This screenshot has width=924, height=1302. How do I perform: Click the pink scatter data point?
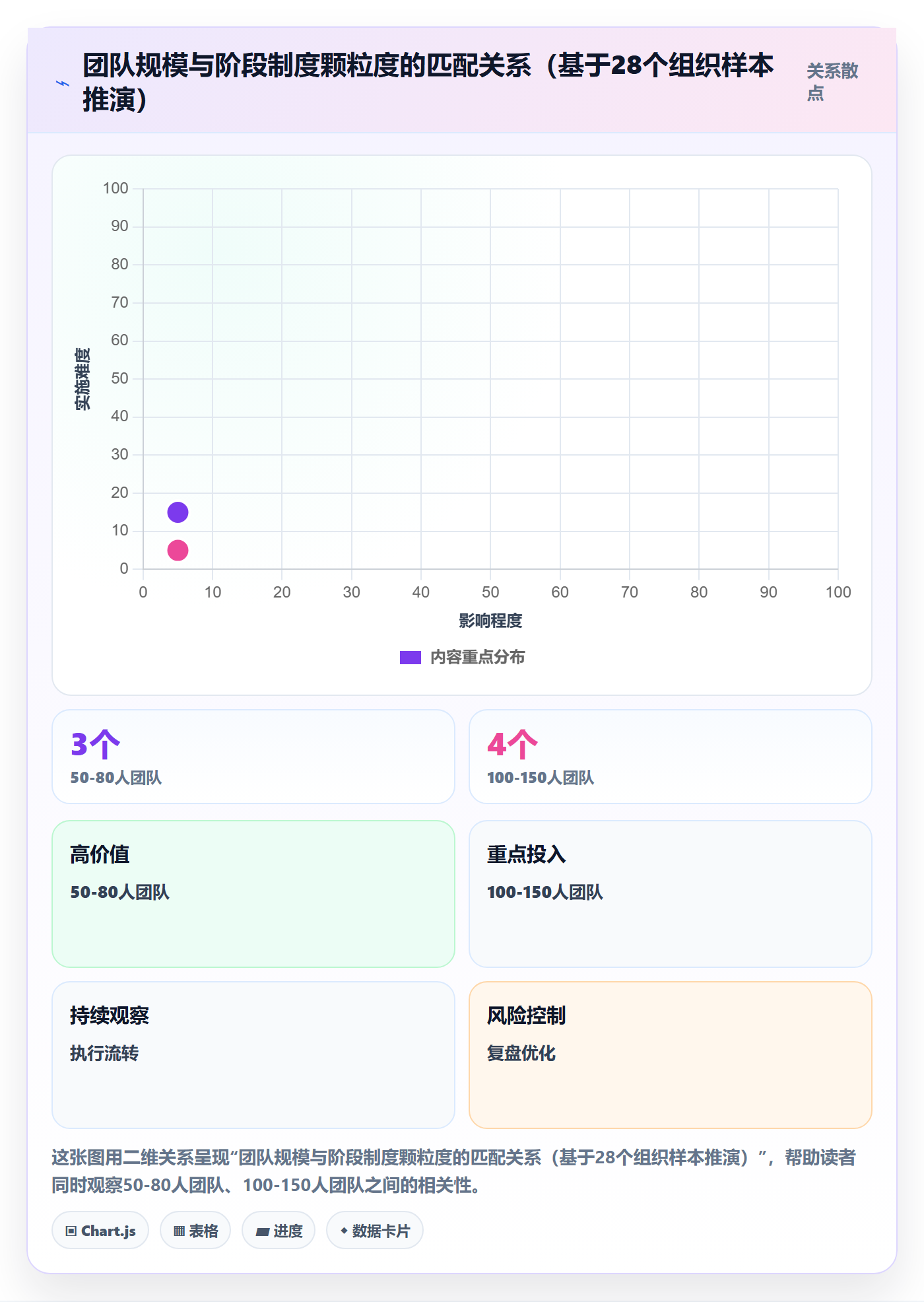[178, 550]
